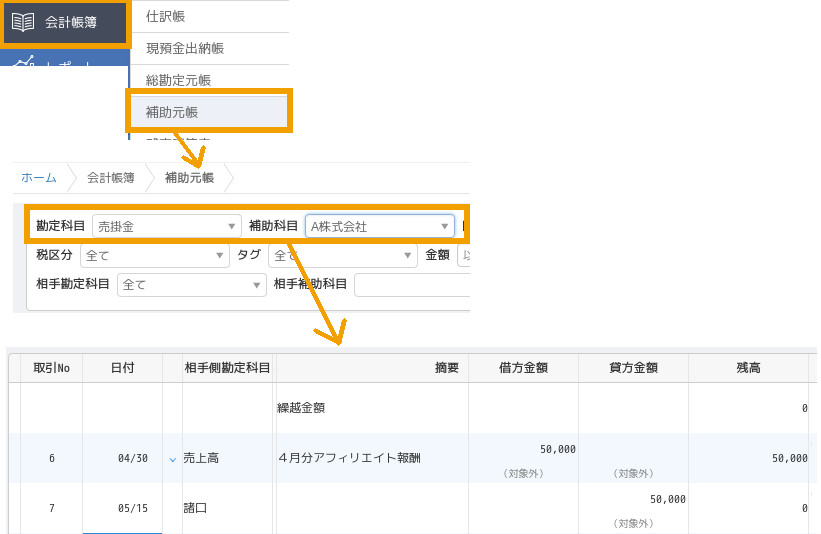Screen dimensions: 821x534
Task: Click the 貸方金額 column header
Action: tap(633, 368)
